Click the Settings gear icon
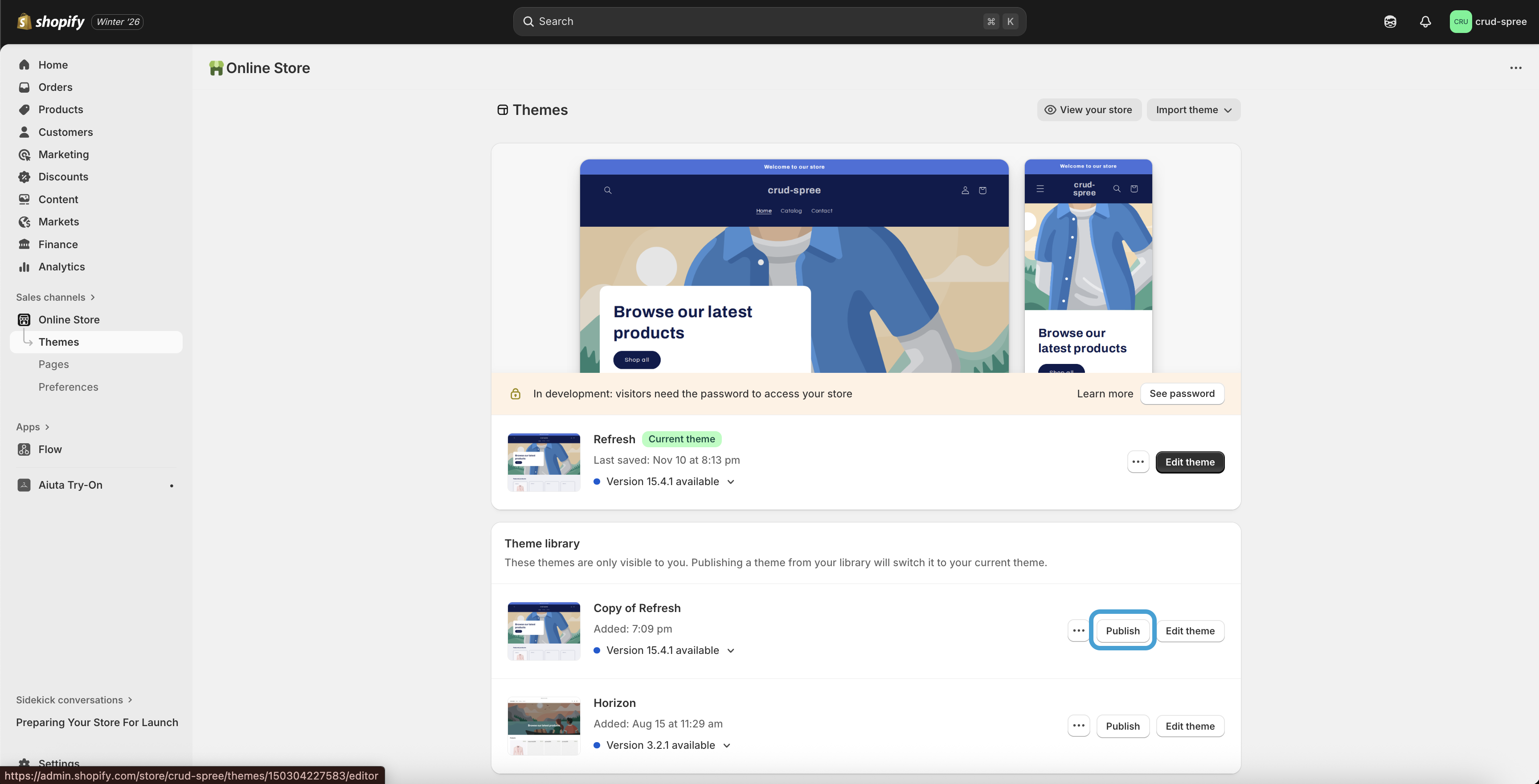 pos(24,763)
